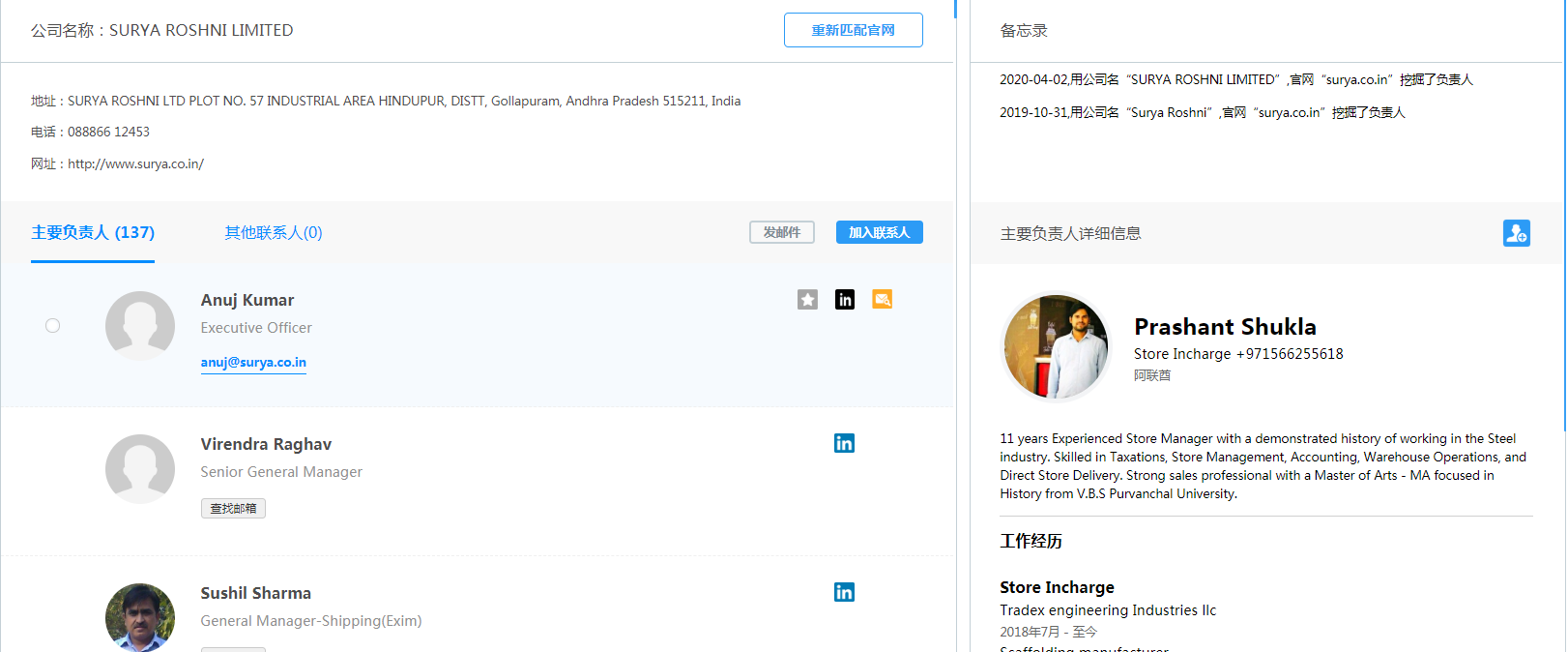Click 查找邮箱 button under Virendra Raghav
The image size is (1568, 652).
[233, 508]
